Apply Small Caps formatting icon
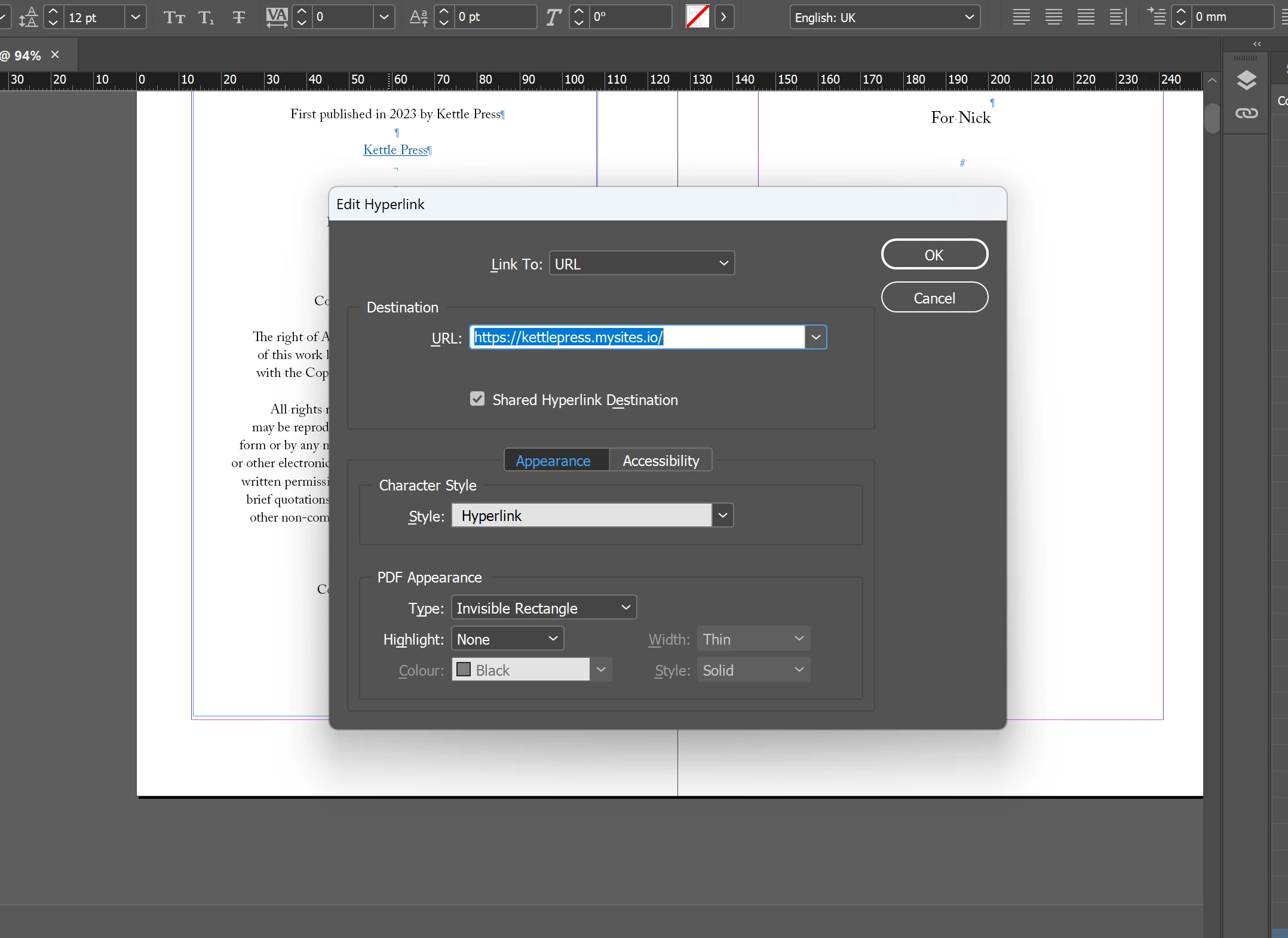Viewport: 1288px width, 938px height. tap(174, 17)
